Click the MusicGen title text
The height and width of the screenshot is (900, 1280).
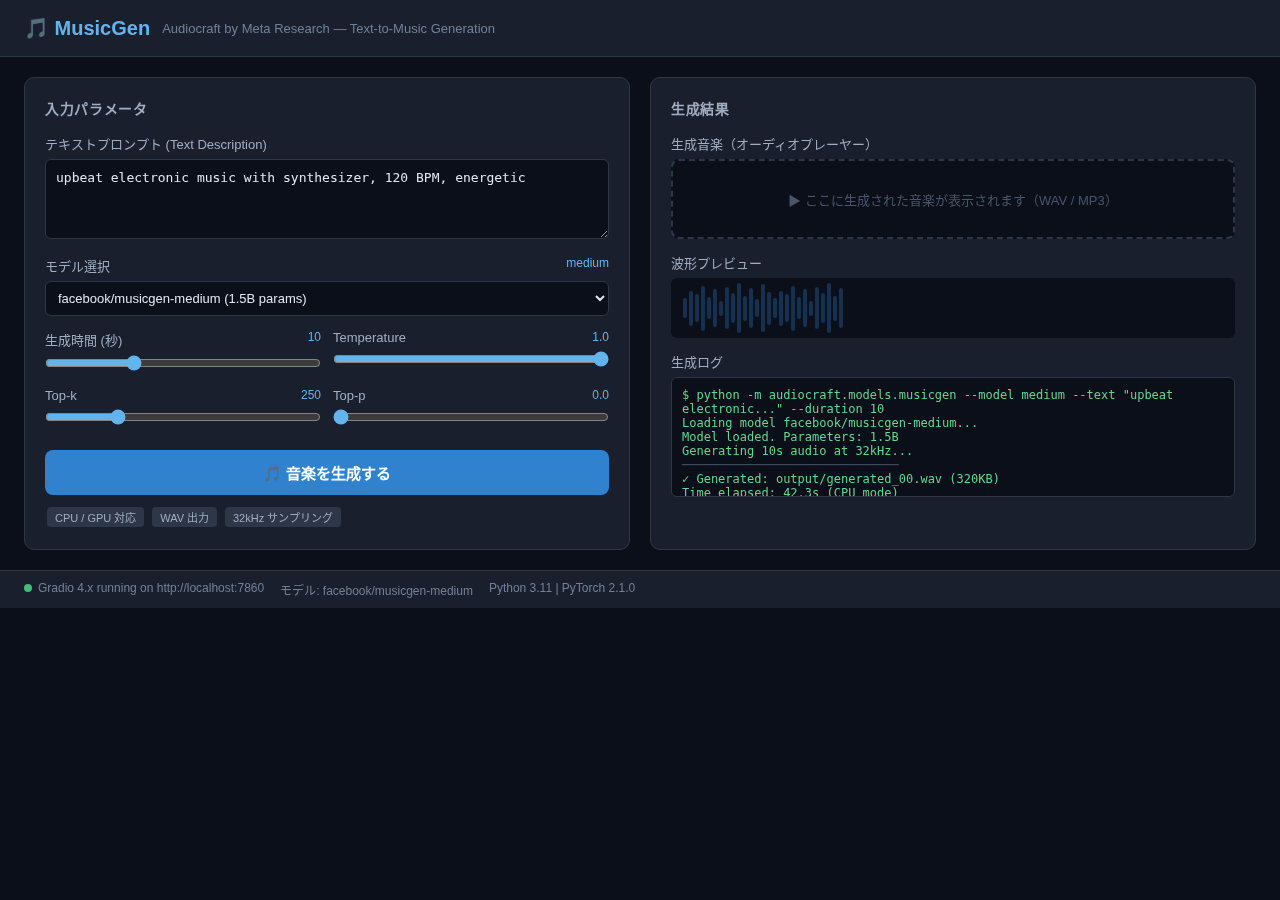click(102, 28)
